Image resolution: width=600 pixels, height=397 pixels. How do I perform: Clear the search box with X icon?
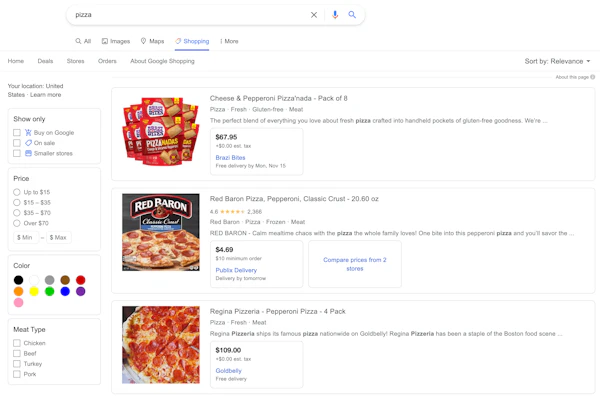(x=314, y=15)
